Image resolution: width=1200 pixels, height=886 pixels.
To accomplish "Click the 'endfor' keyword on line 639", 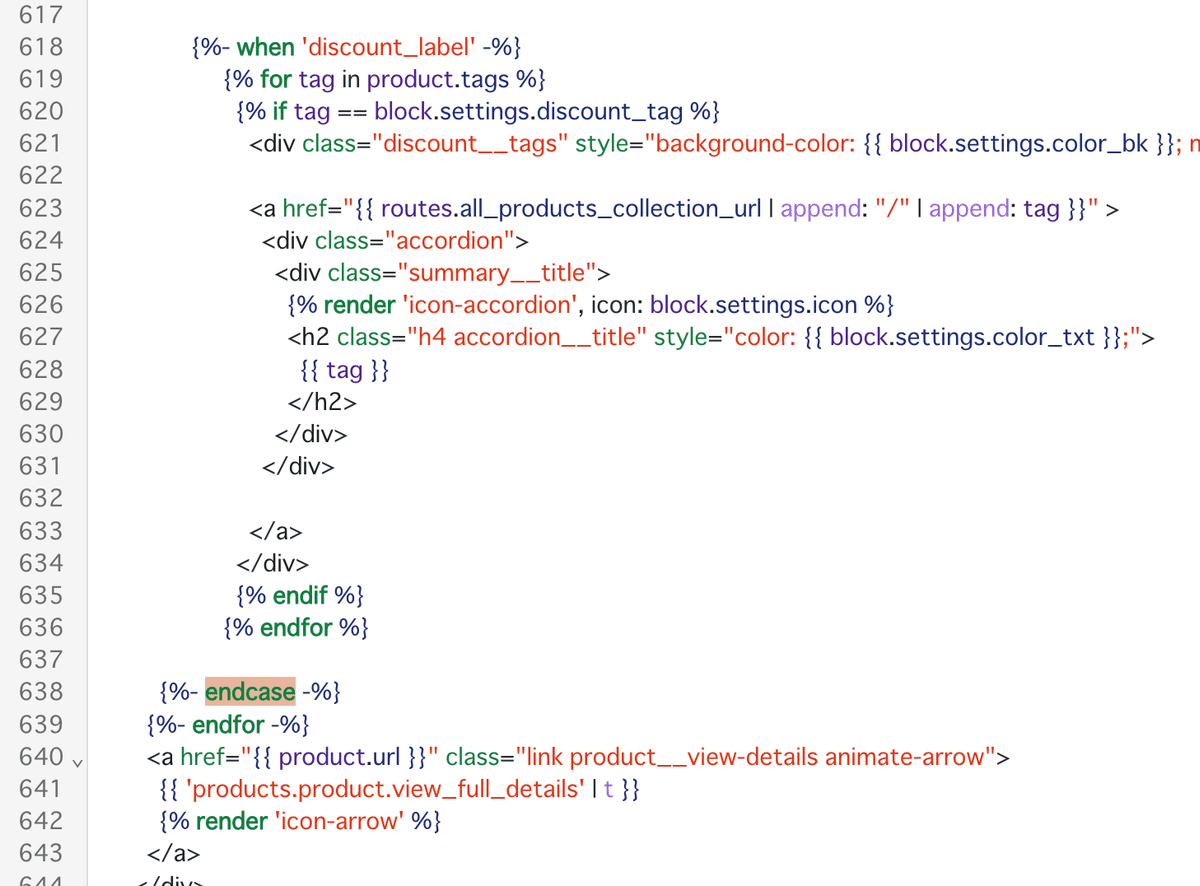I will coord(229,724).
